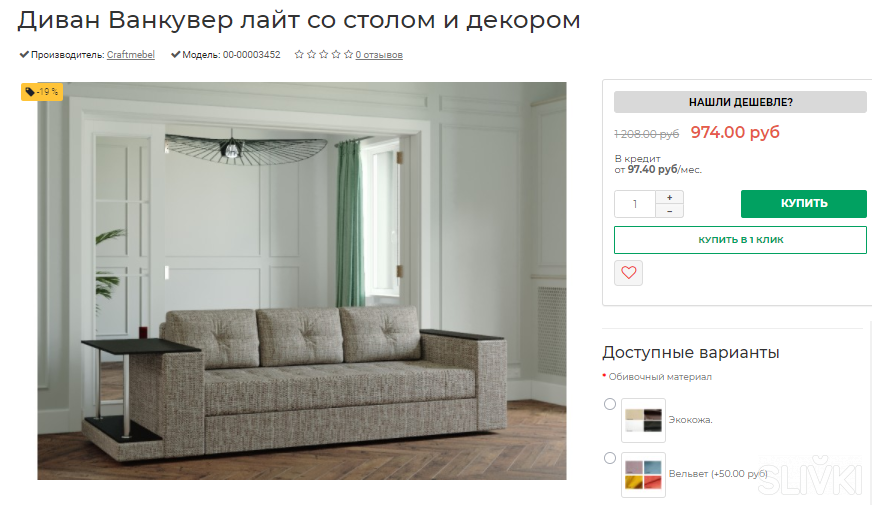The height and width of the screenshot is (505, 872).
Task: Click the SLIVKI watermark logo
Action: (810, 476)
